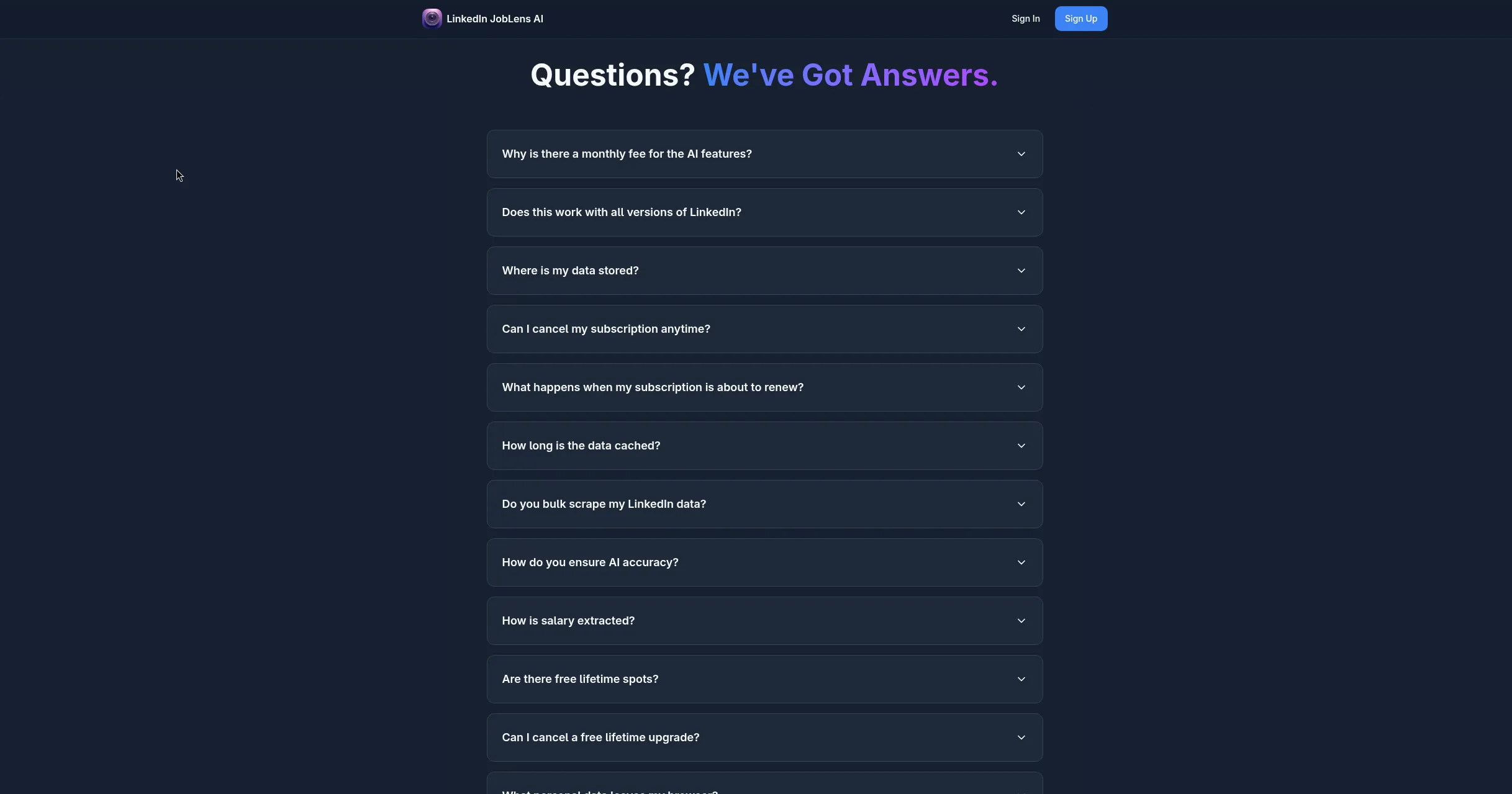Show the answer for how salary is extracted
1512x794 pixels.
(x=568, y=621)
